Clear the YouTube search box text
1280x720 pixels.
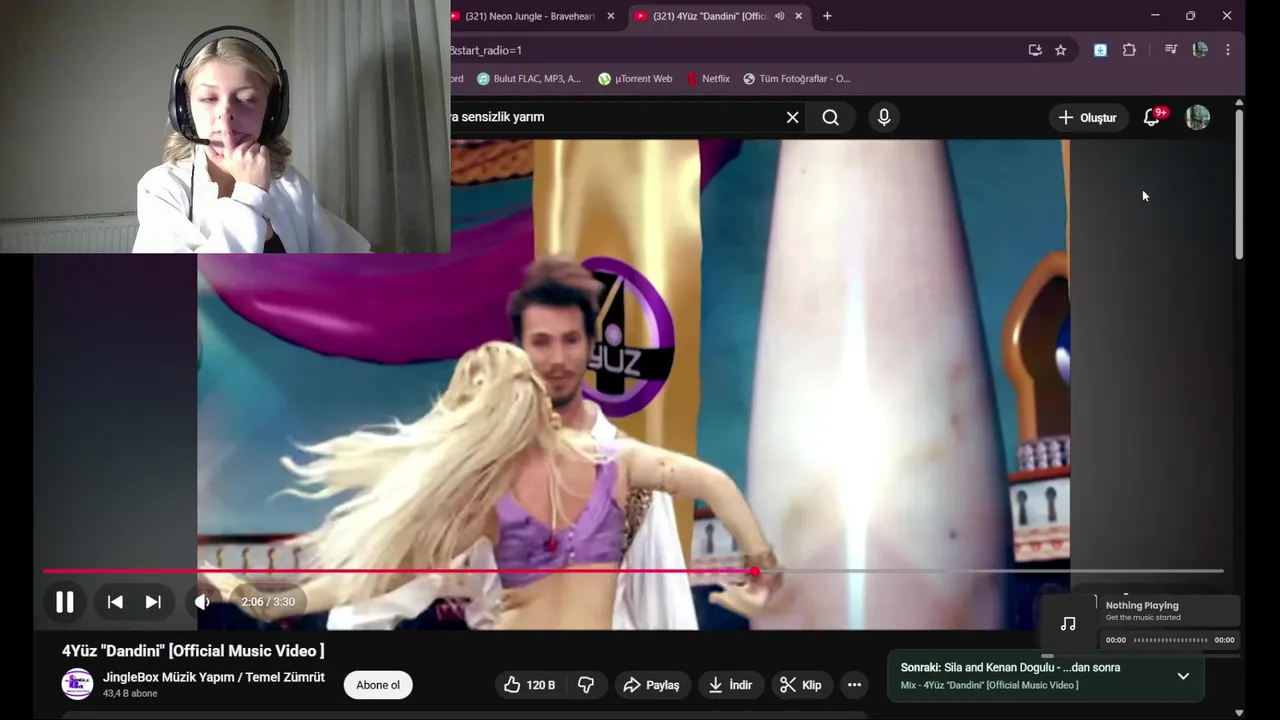(x=792, y=117)
